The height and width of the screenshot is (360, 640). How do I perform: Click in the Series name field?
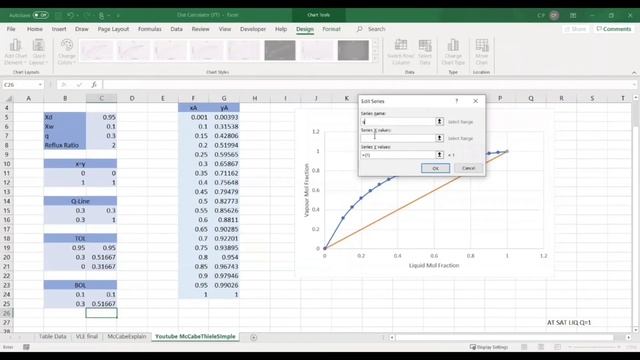(398, 122)
